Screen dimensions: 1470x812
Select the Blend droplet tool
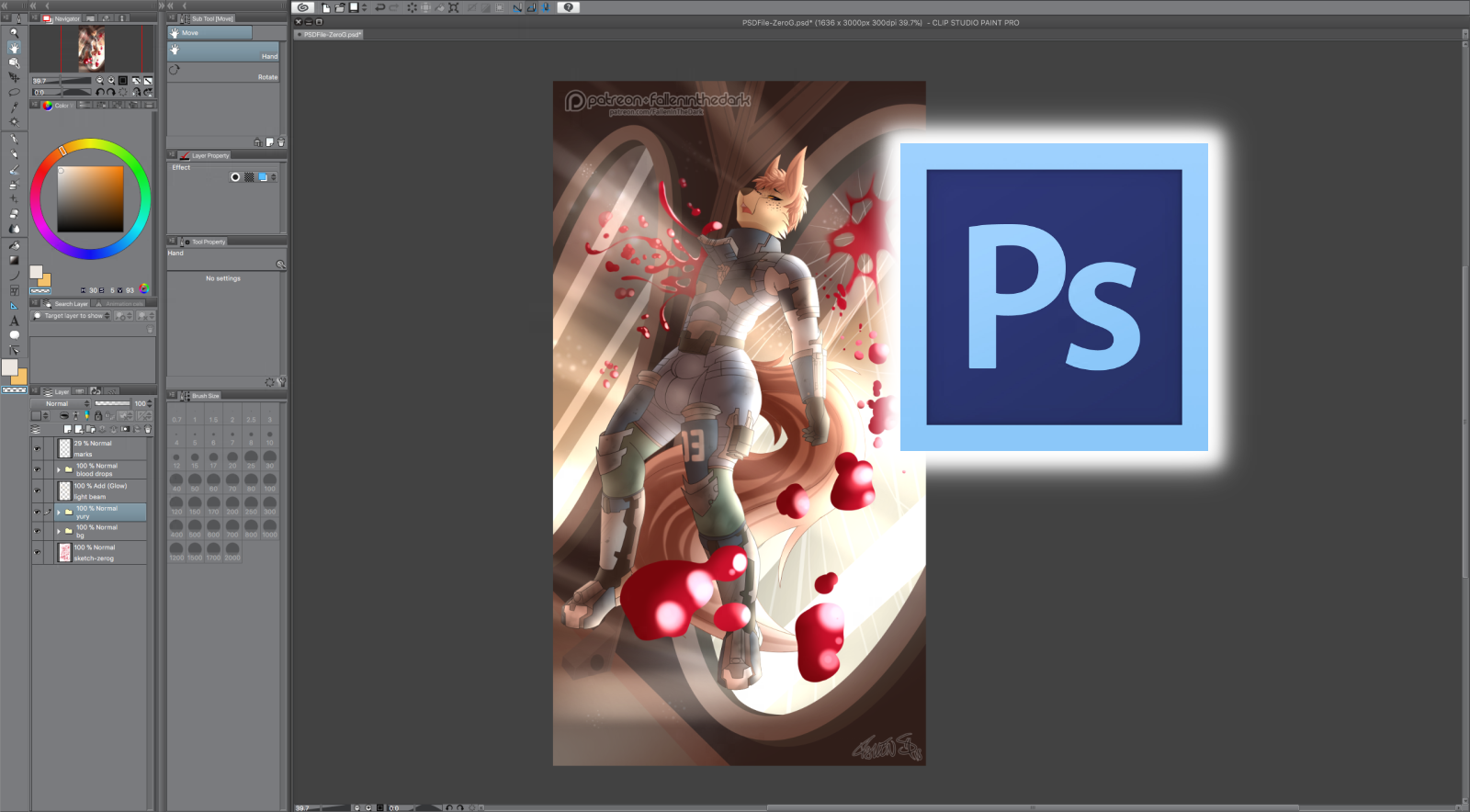14,229
